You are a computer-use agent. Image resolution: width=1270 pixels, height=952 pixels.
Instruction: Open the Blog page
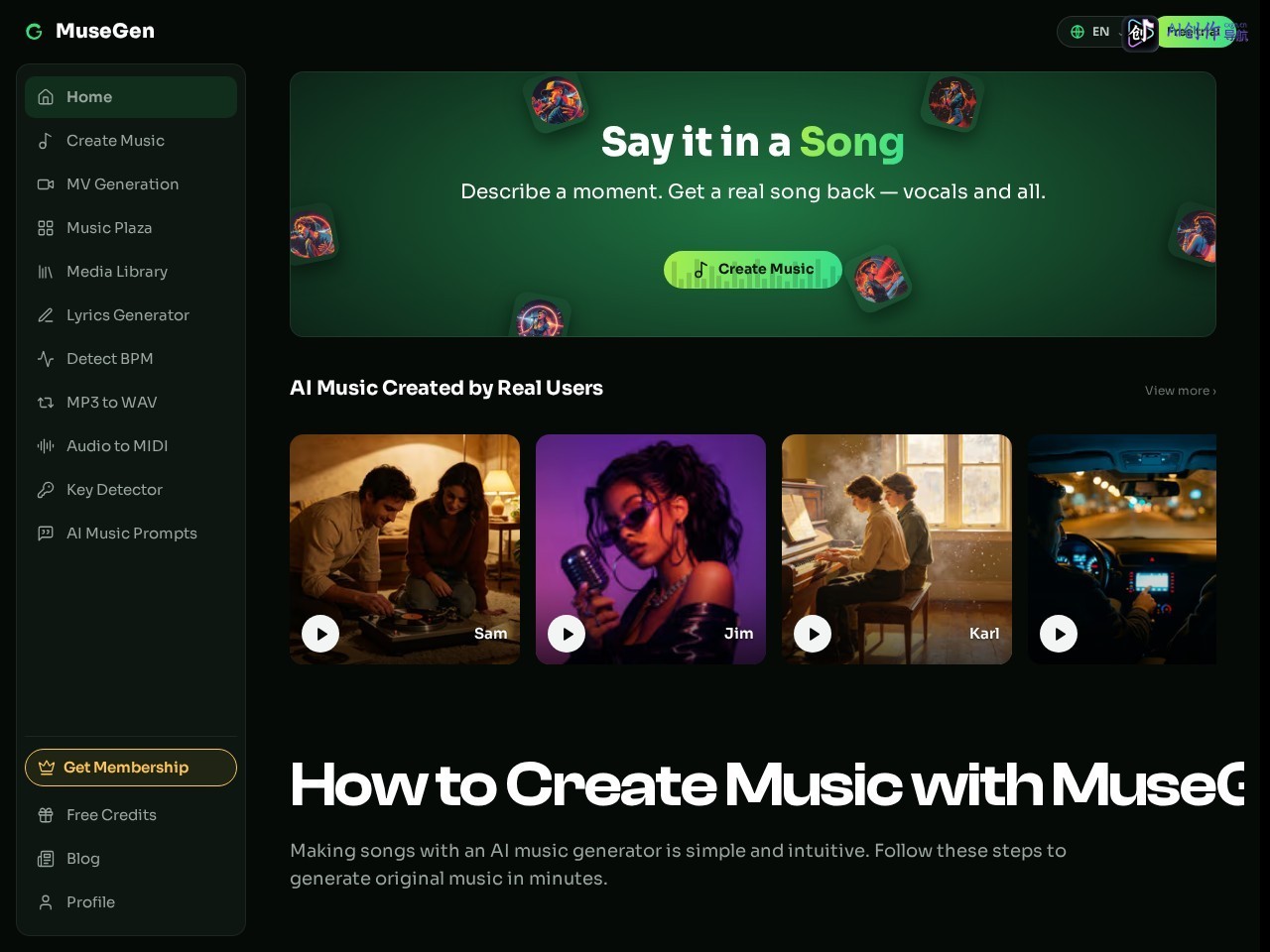click(131, 859)
